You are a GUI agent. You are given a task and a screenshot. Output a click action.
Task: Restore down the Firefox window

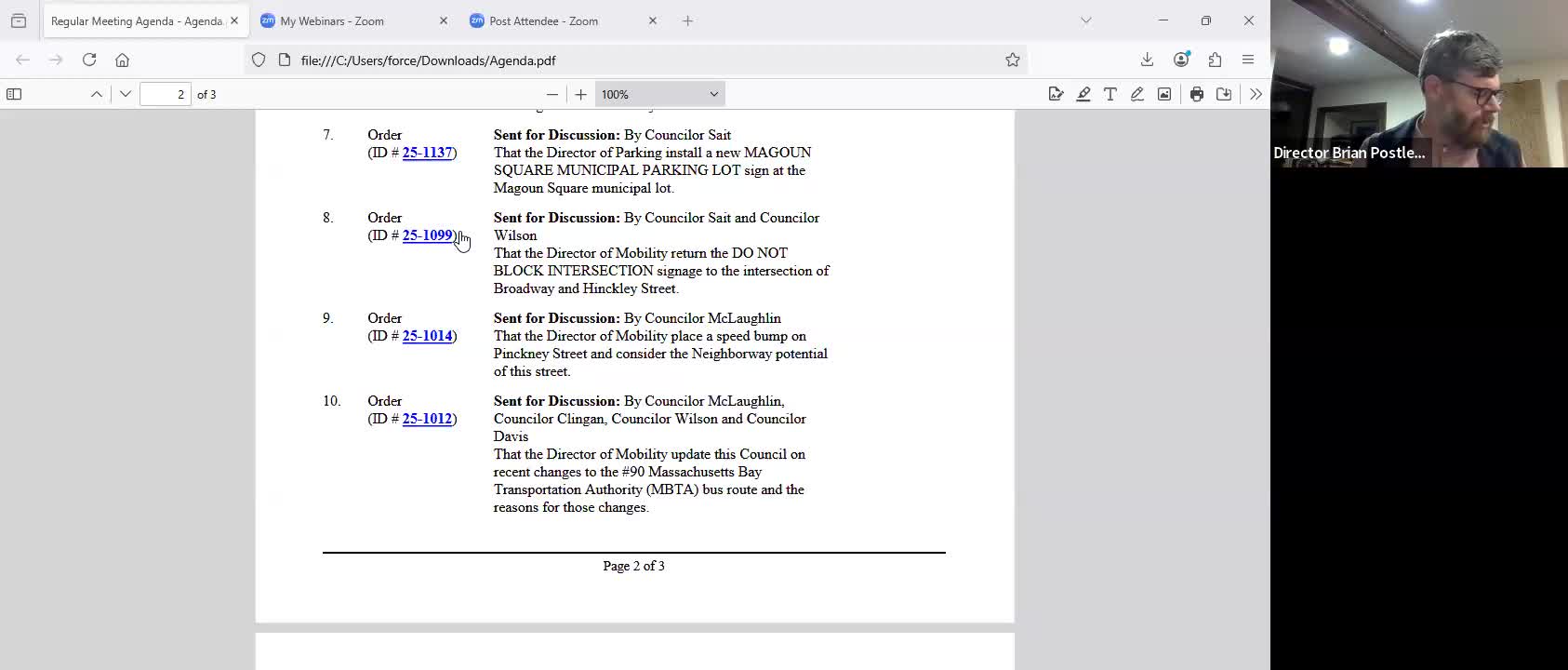pyautogui.click(x=1205, y=20)
